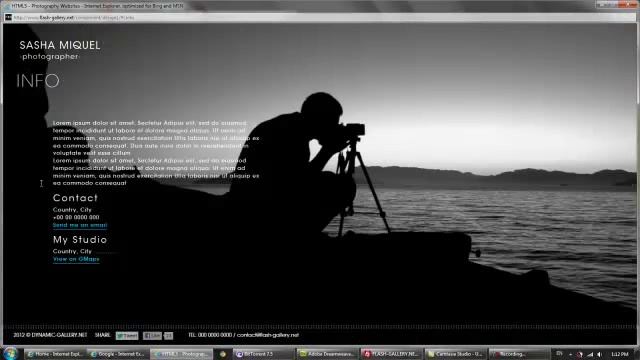640x360 pixels.
Task: Click the Facebook Like button
Action: pos(152,336)
